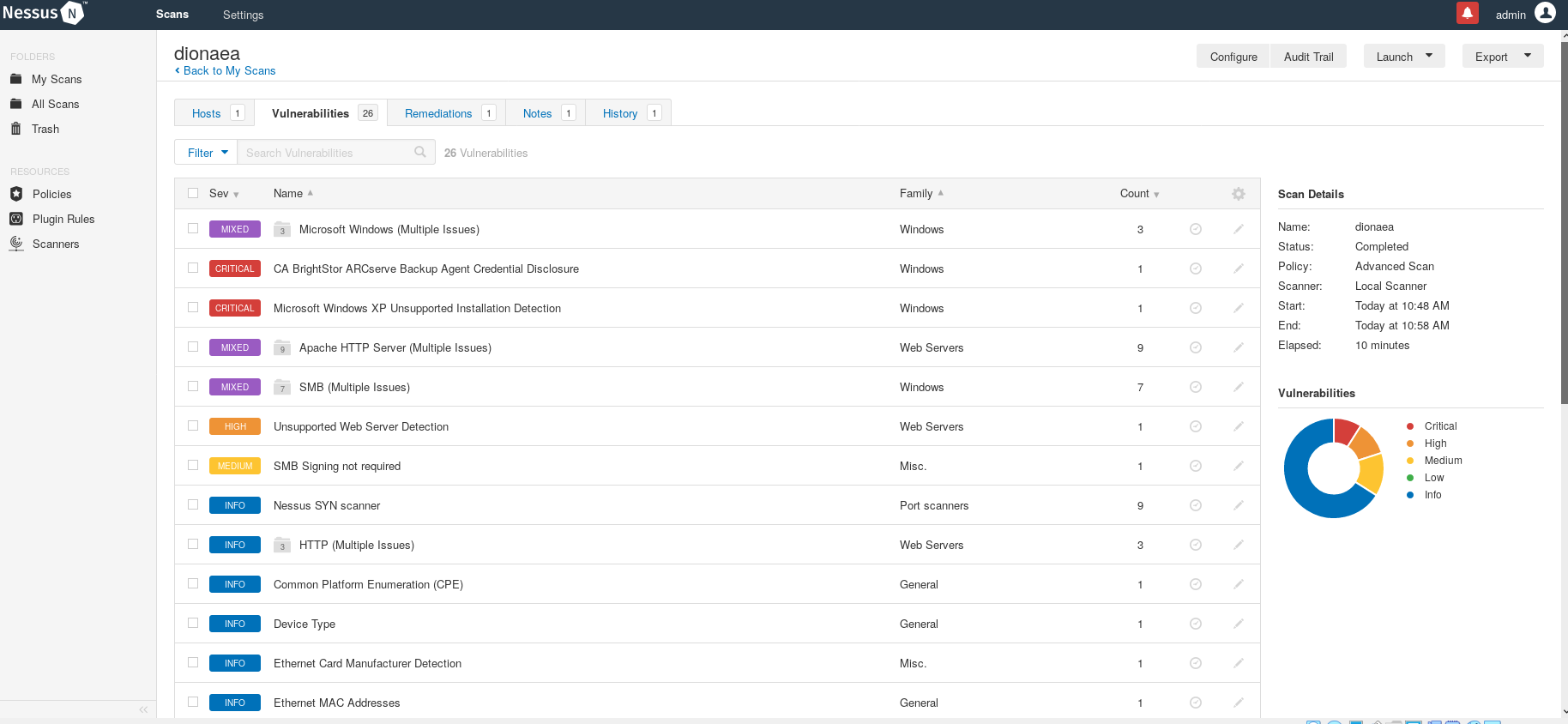Image resolution: width=1568 pixels, height=724 pixels.
Task: Click the Audit Trail button
Action: pyautogui.click(x=1309, y=57)
